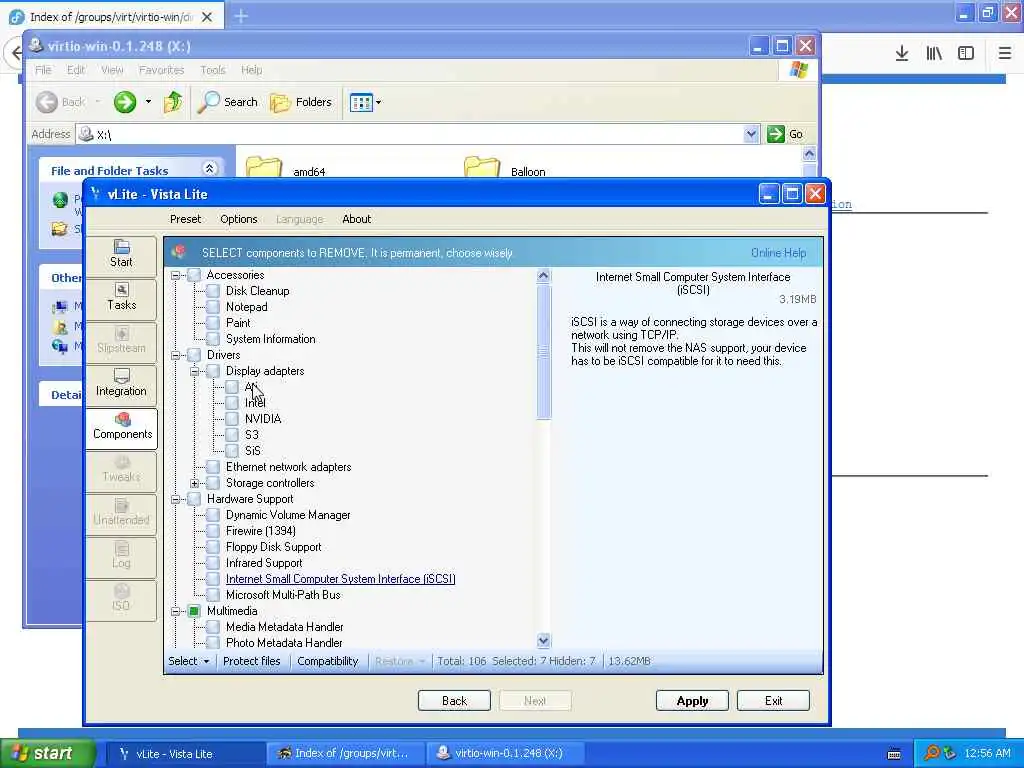This screenshot has height=768, width=1024.
Task: Open the Explorer Address bar dropdown
Action: click(751, 134)
